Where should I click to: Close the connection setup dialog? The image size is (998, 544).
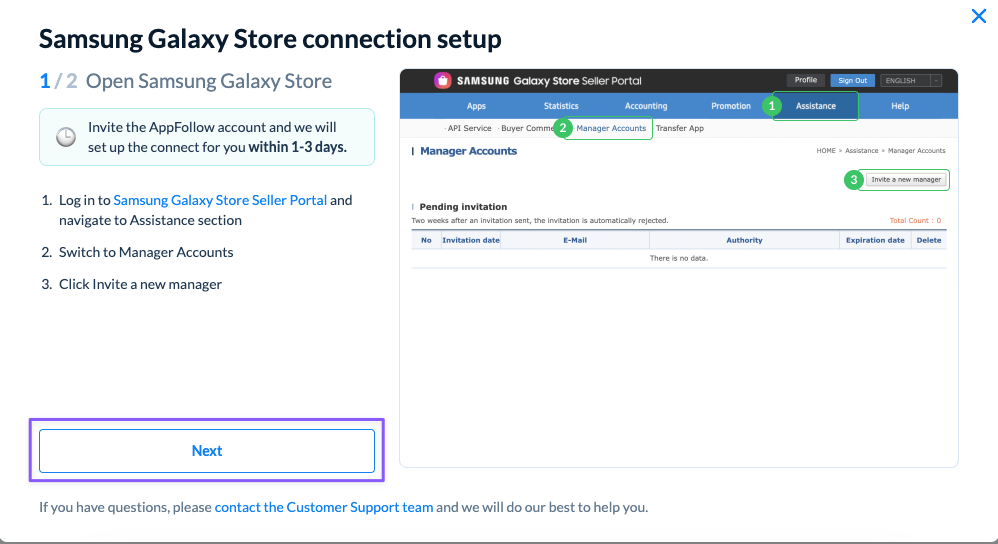(x=978, y=16)
